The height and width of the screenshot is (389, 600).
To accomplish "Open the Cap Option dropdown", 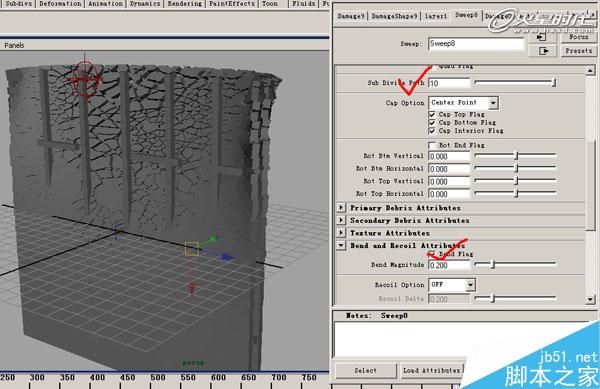I will [x=463, y=103].
